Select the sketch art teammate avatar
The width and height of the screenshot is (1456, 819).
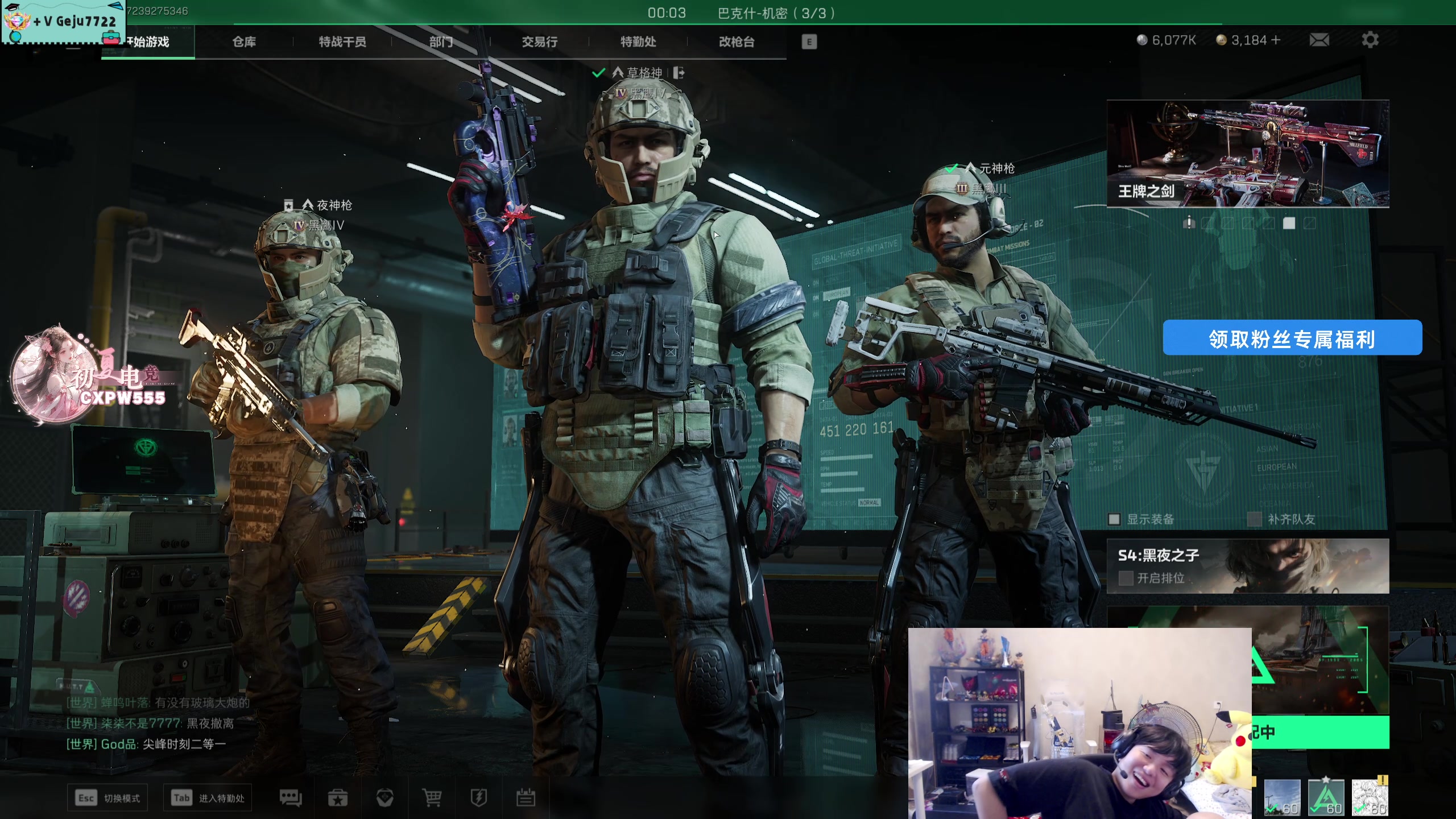1370,797
